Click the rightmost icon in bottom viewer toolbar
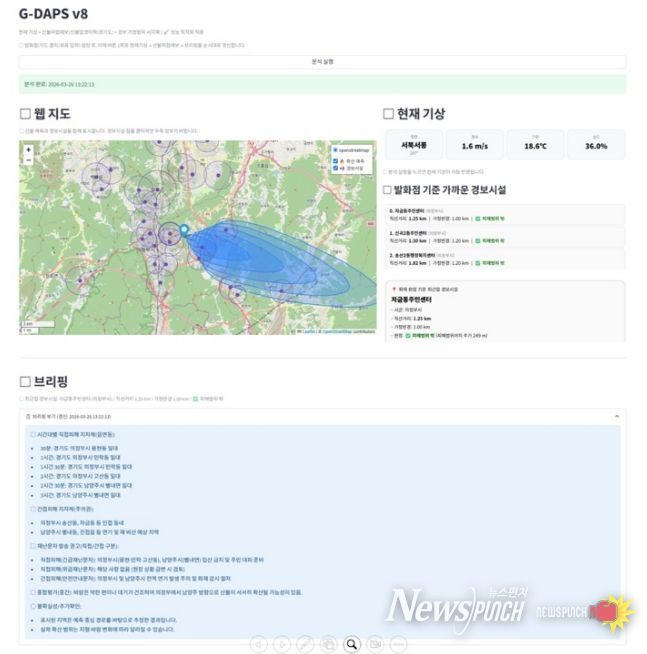Screen dimensions: 647x654 398,644
